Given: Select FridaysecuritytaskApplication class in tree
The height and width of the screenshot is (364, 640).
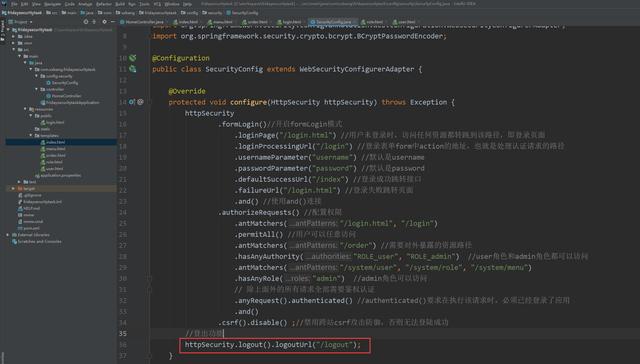Looking at the screenshot, I should point(70,102).
